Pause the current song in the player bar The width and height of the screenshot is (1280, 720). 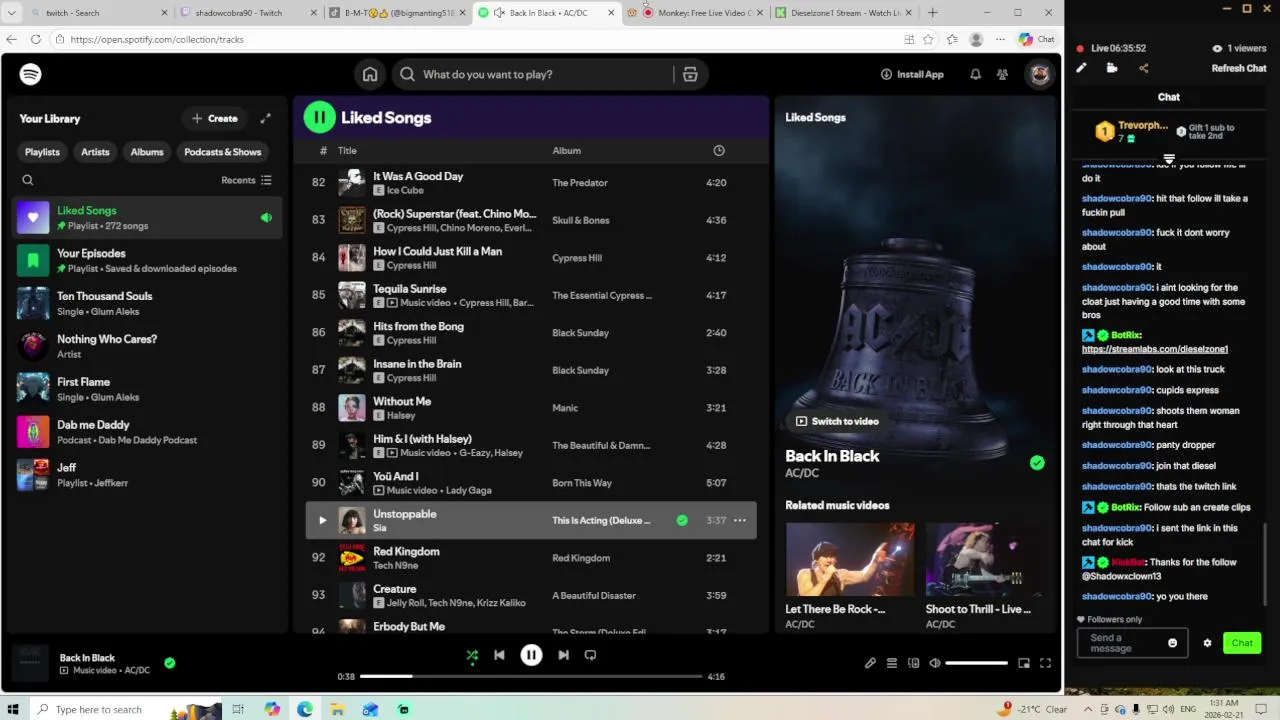(531, 655)
